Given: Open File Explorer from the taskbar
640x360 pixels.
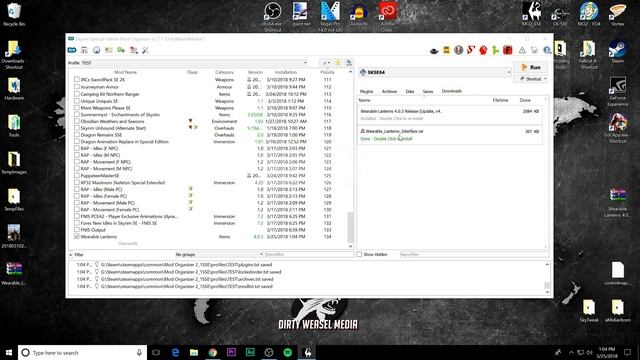Looking at the screenshot, I should pyautogui.click(x=194, y=352).
